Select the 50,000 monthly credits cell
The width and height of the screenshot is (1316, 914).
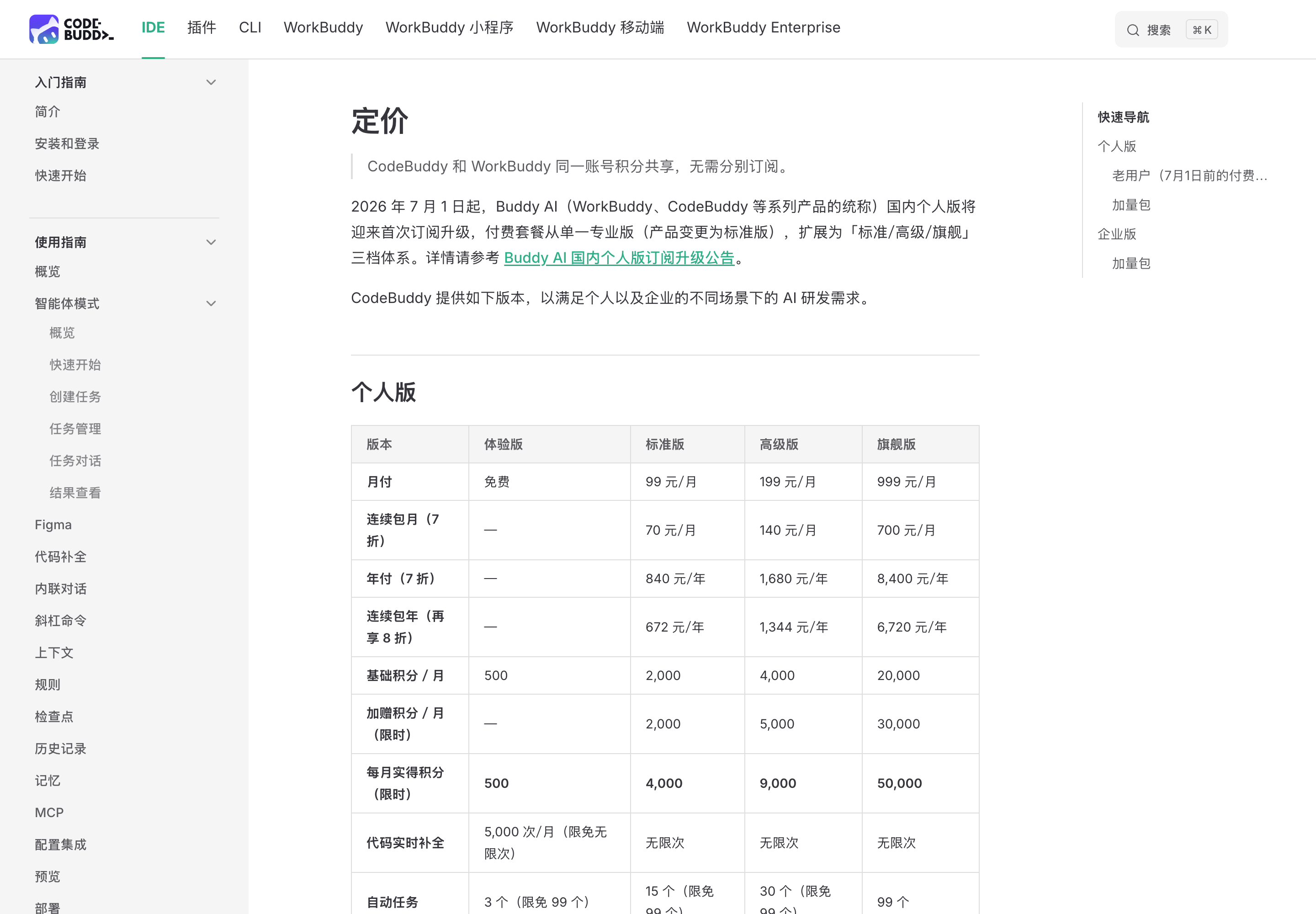920,783
